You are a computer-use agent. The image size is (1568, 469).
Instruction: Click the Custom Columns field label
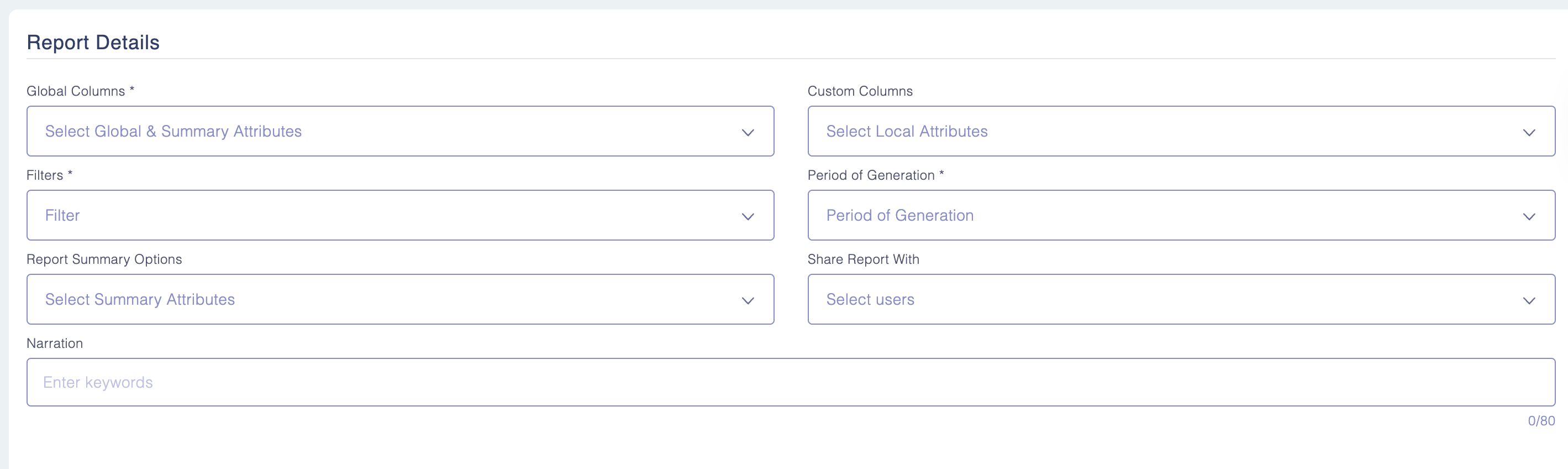click(860, 91)
